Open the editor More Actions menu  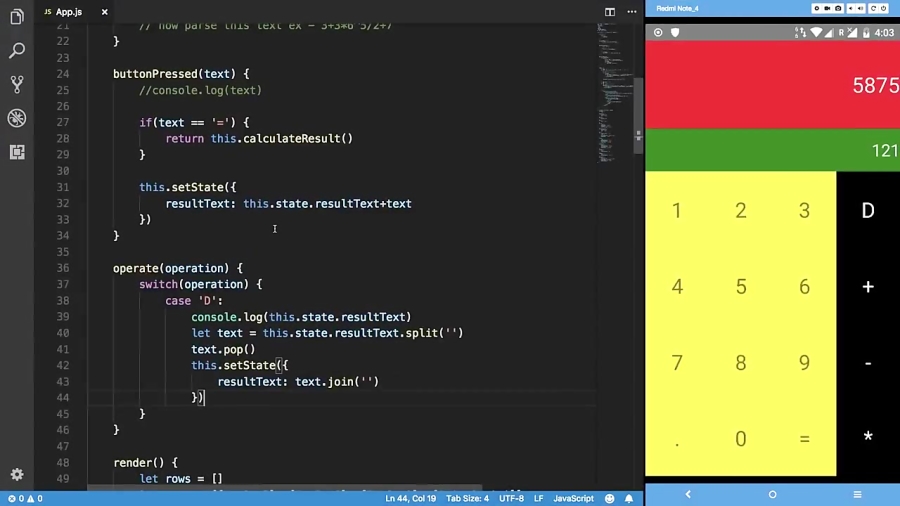tap(631, 11)
